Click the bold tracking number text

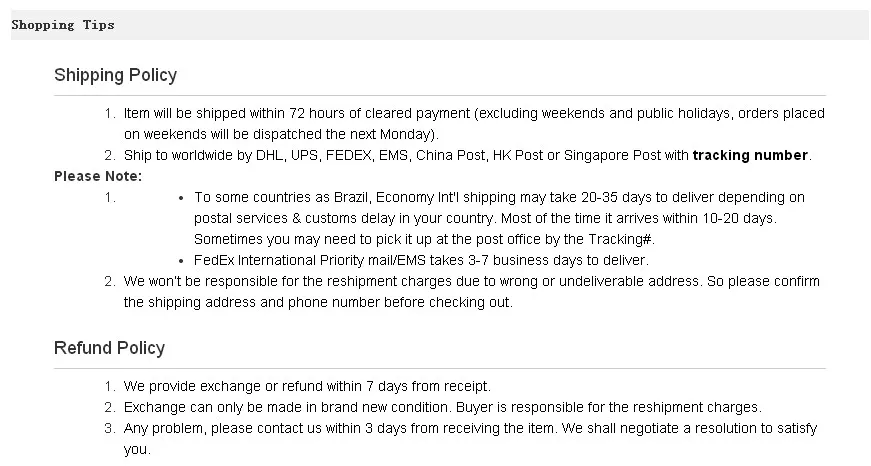pyautogui.click(x=750, y=156)
